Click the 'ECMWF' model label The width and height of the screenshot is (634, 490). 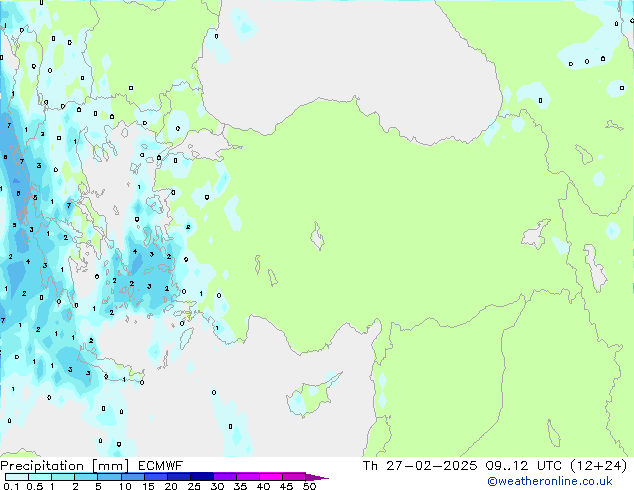(x=161, y=466)
